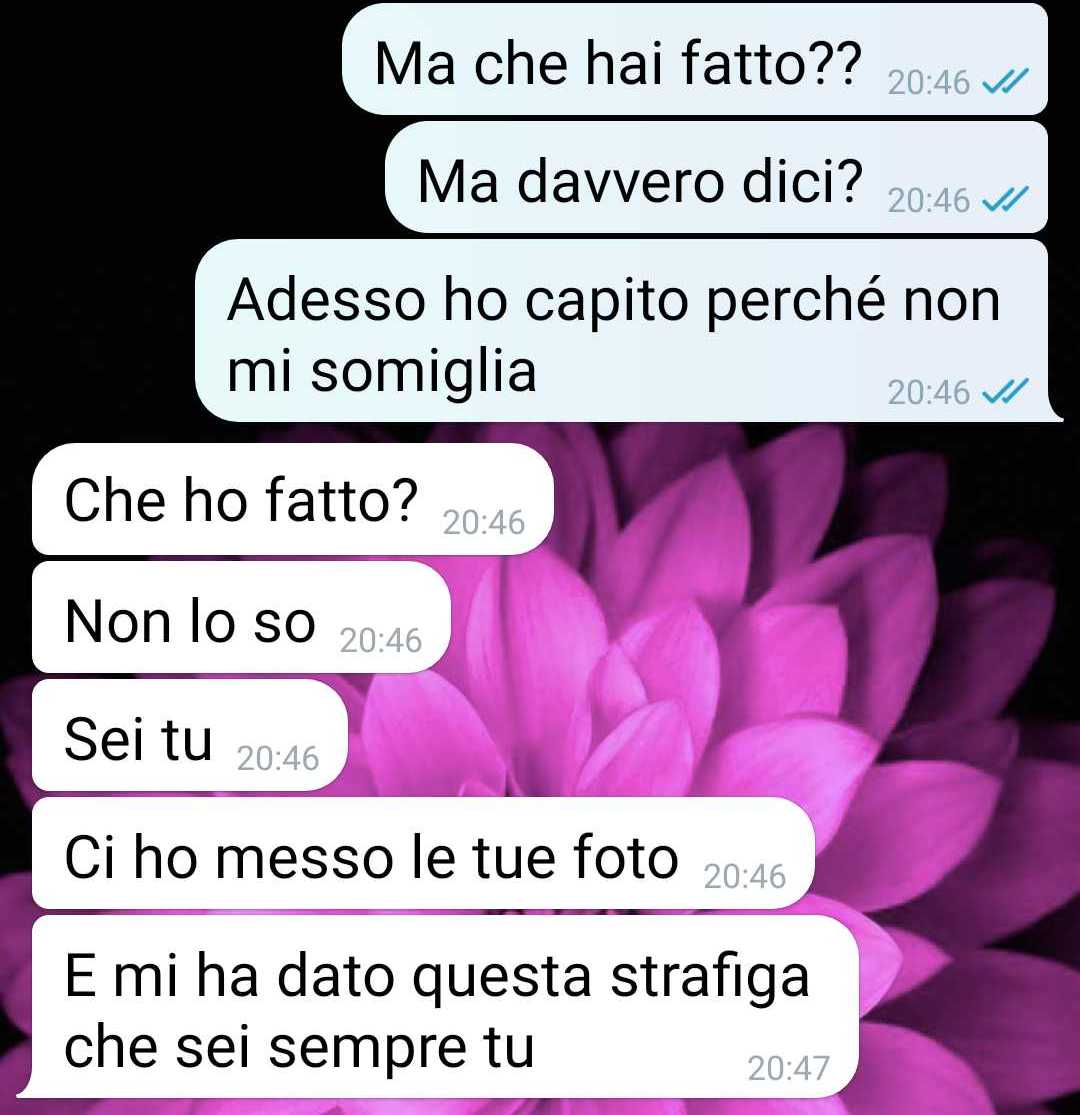1080x1115 pixels.
Task: Select the 'Ma davvero dici?' message
Action: click(x=716, y=177)
